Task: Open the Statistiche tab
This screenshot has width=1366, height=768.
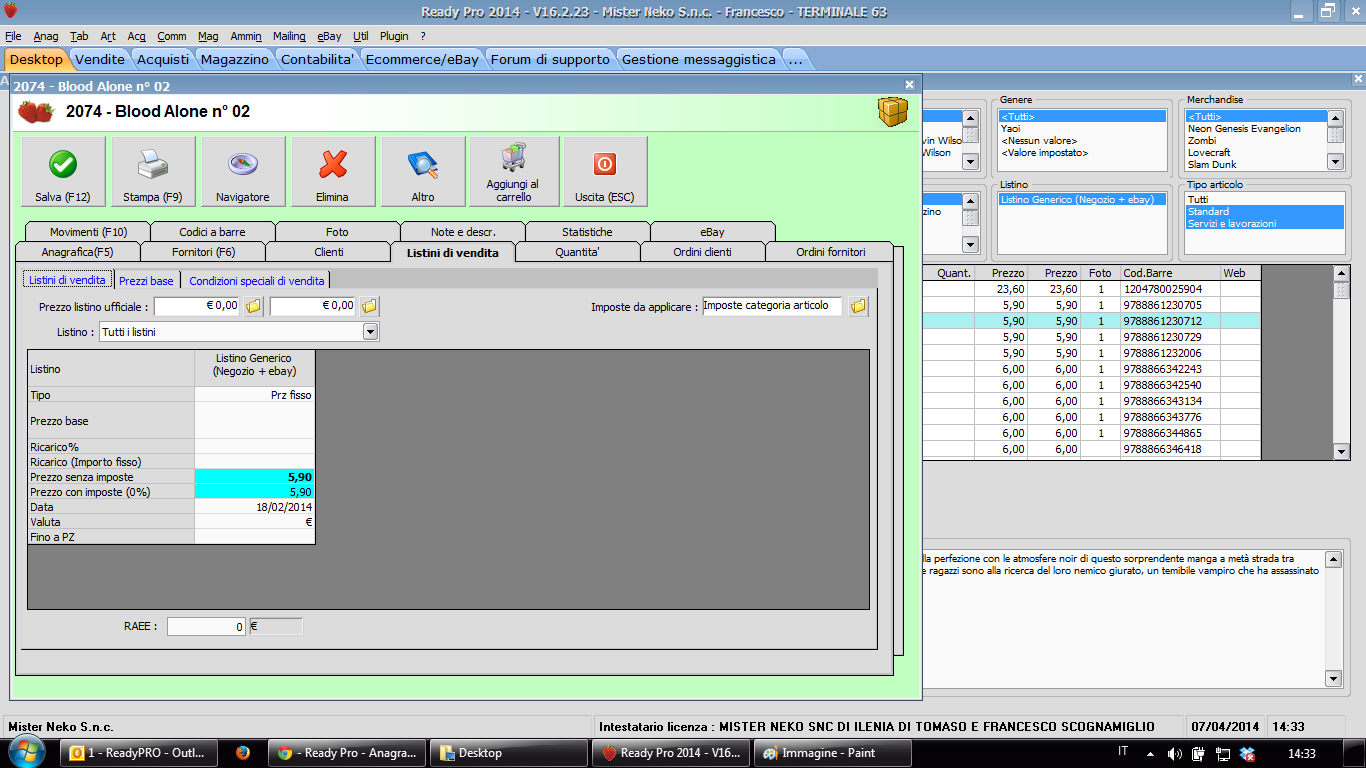Action: coord(587,232)
